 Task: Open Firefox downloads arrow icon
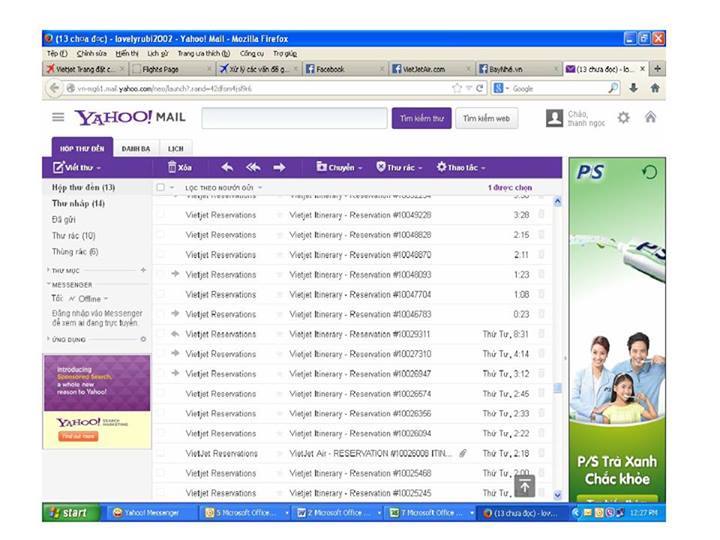point(633,88)
